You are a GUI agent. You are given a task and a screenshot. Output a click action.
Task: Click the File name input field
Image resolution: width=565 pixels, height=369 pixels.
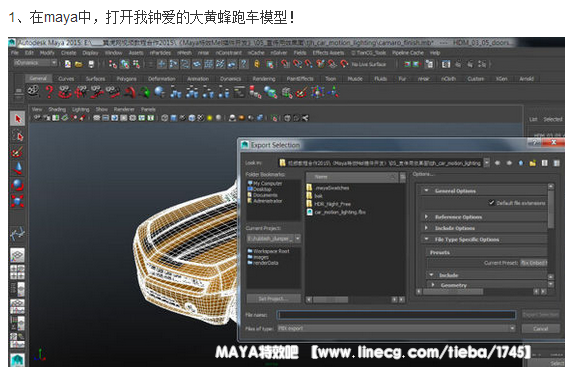(397, 315)
